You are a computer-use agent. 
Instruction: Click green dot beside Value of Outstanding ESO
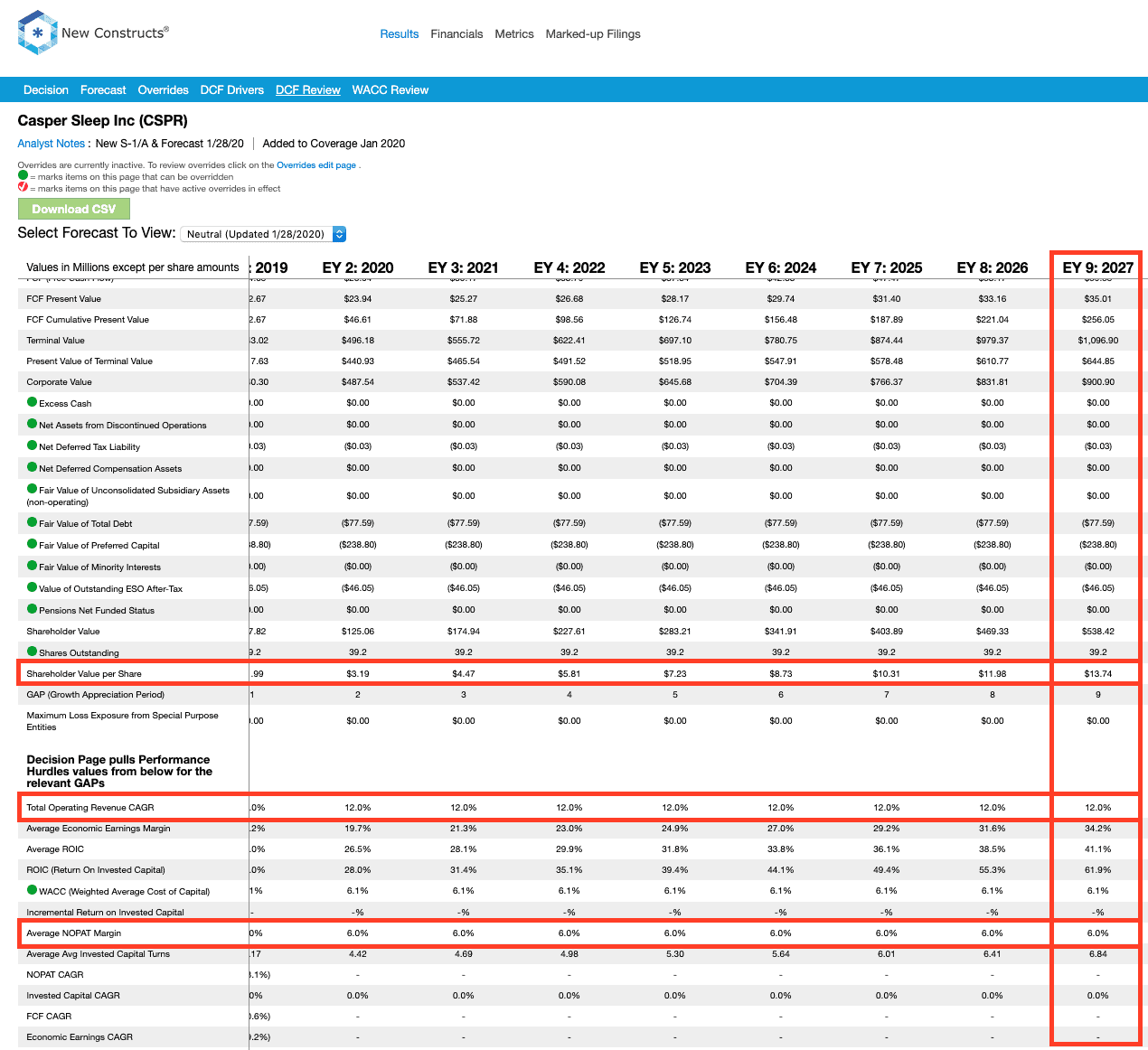tap(33, 587)
